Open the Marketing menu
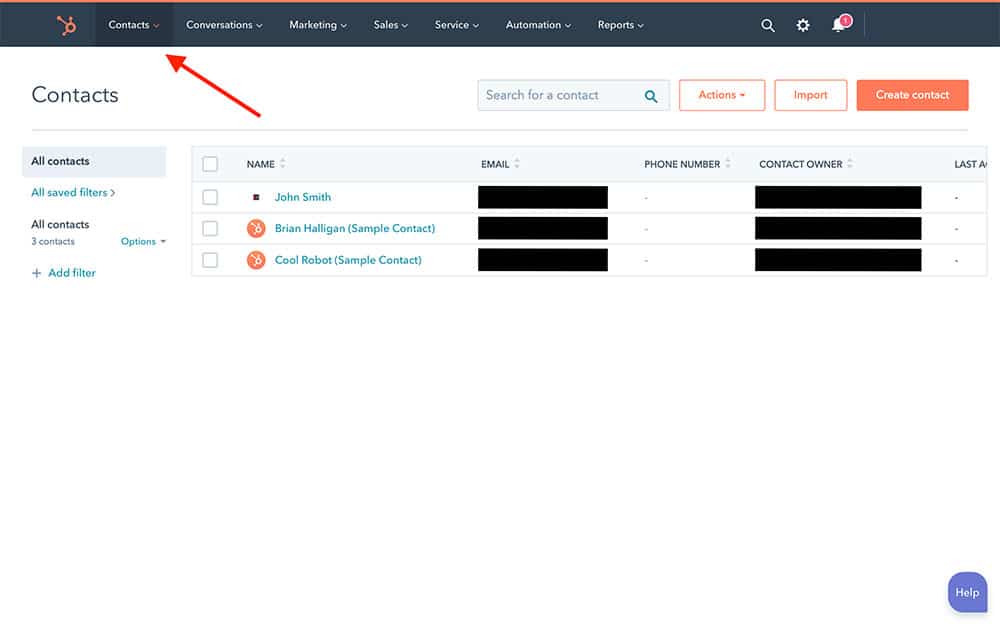The height and width of the screenshot is (625, 1000). 318,25
